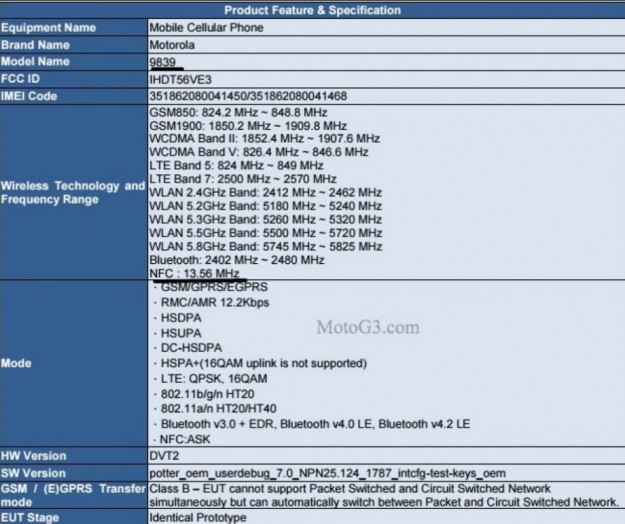The width and height of the screenshot is (625, 524).
Task: Click the Mode row label
Action: coord(18,362)
